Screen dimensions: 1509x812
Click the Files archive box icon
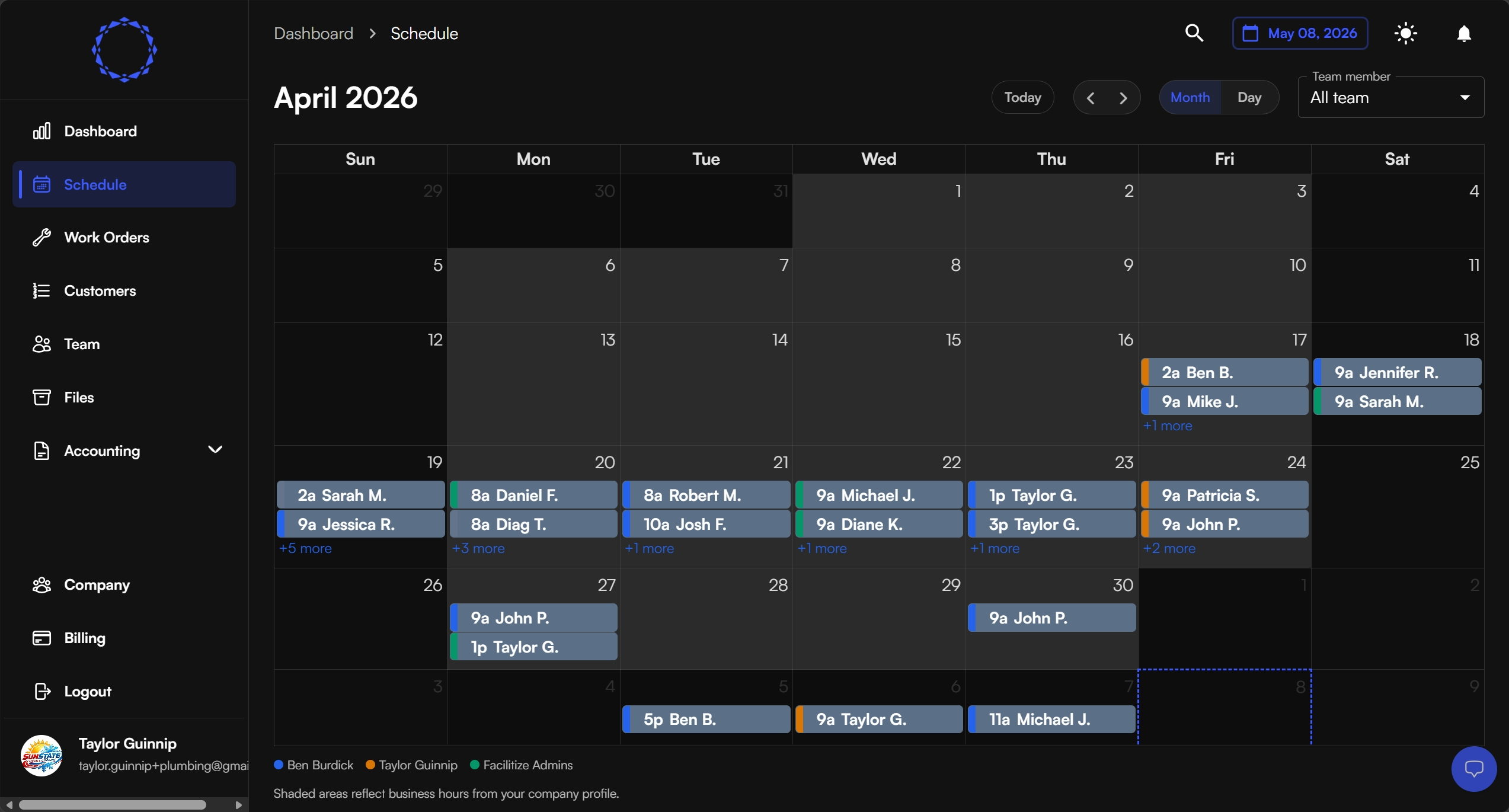coord(41,397)
